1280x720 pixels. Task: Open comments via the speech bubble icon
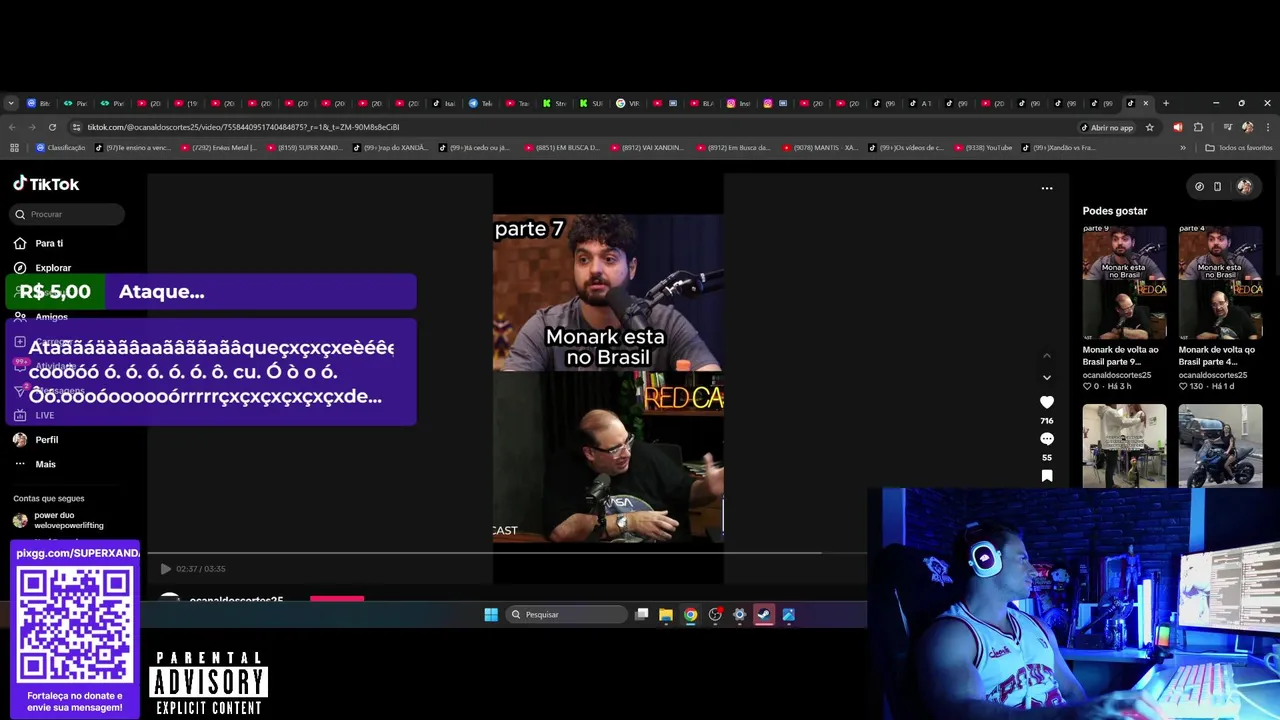click(1047, 439)
